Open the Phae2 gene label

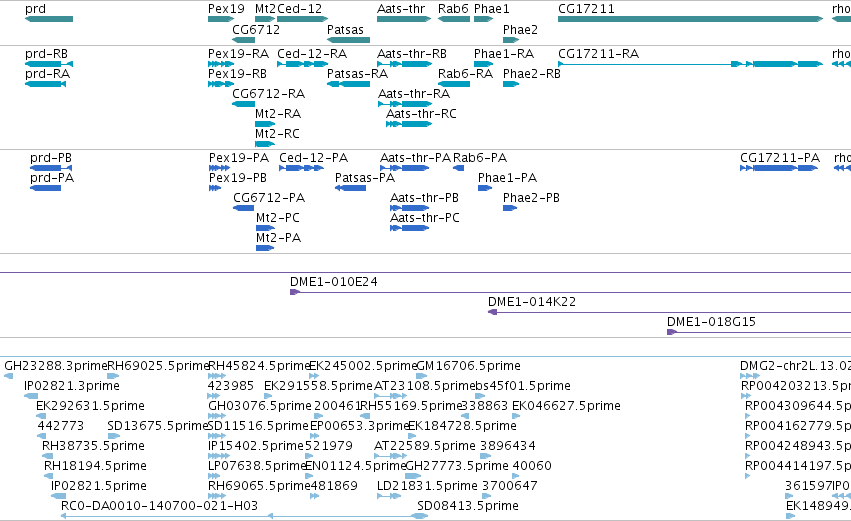(x=520, y=29)
